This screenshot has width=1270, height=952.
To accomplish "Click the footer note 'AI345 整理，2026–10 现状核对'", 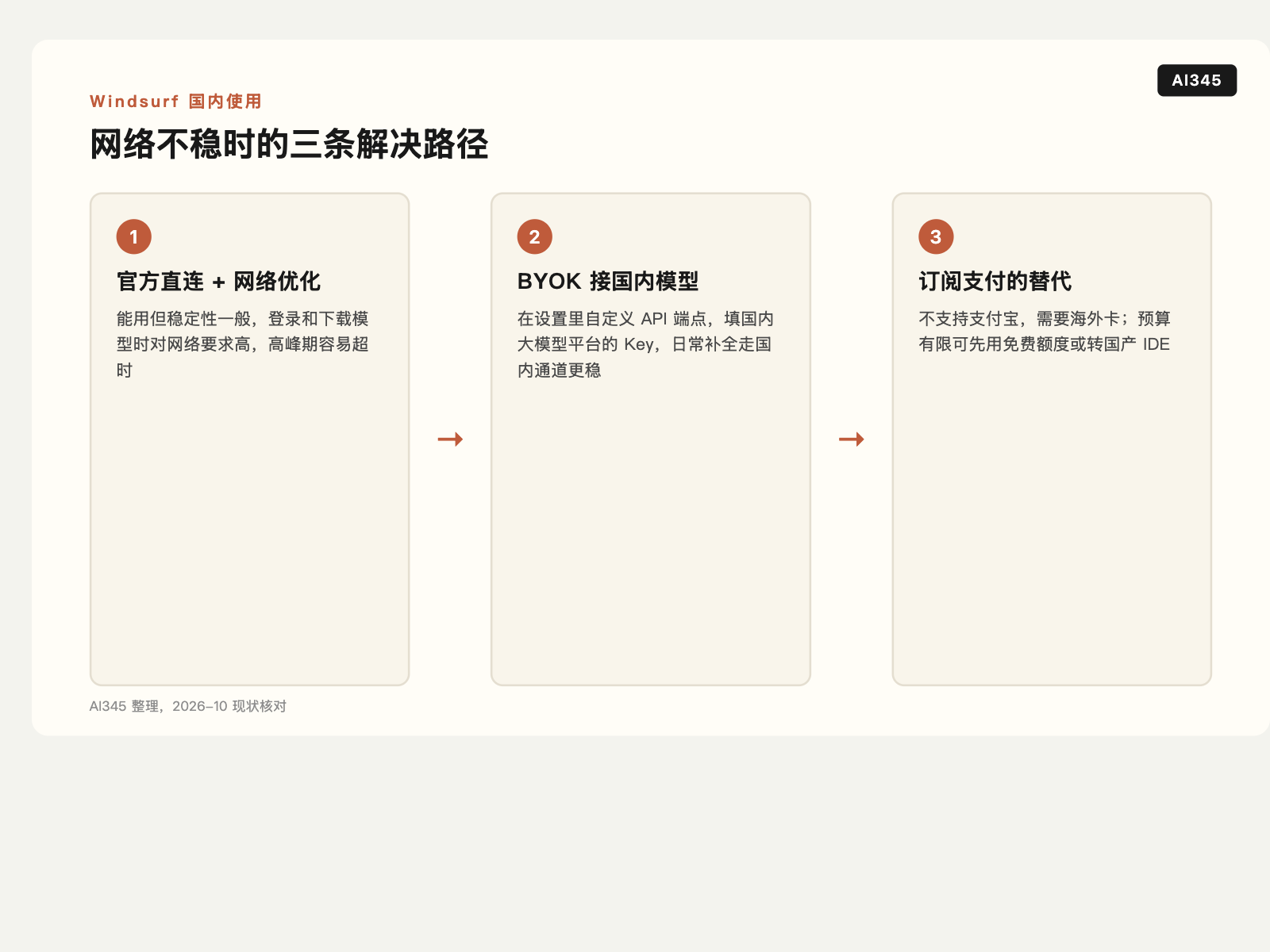I will pos(188,706).
